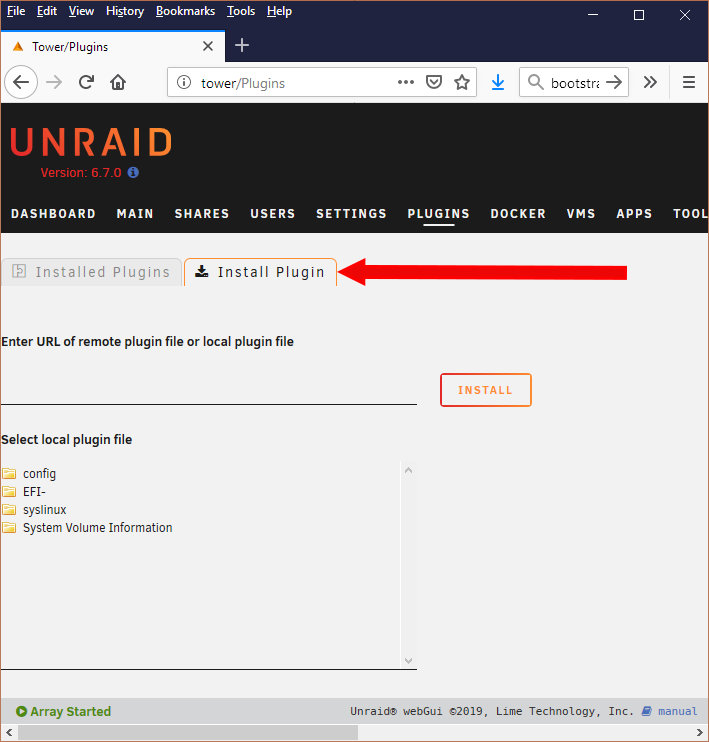Click the bootstra search box

[575, 83]
